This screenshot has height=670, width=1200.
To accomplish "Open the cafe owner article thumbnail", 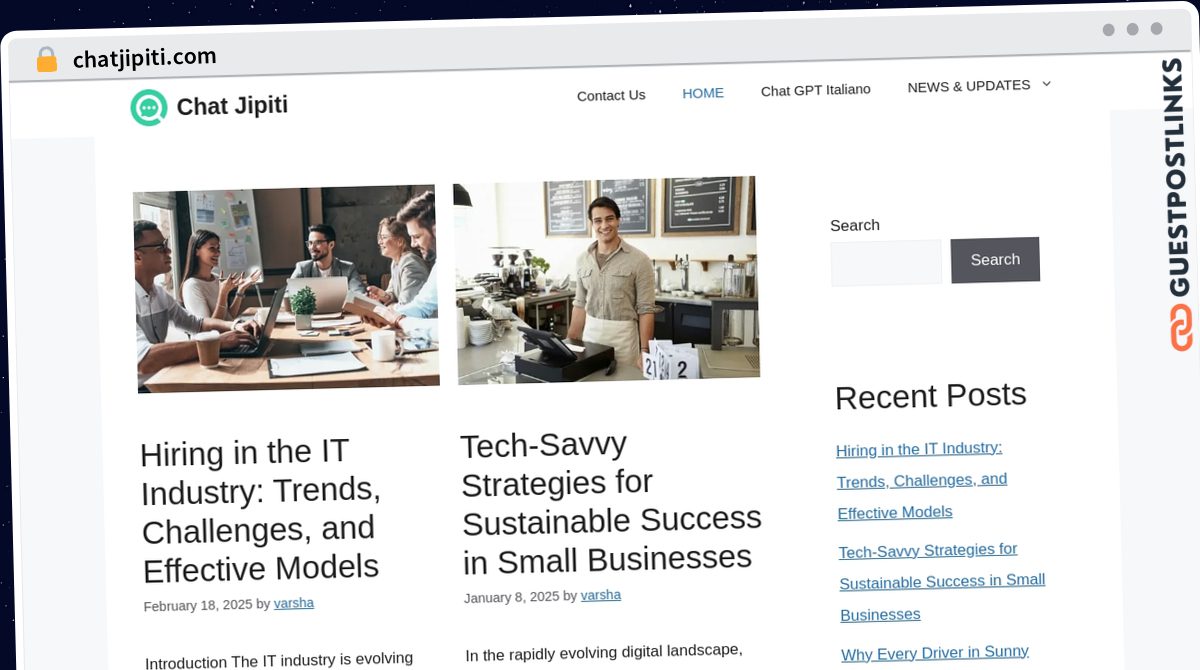I will pyautogui.click(x=606, y=280).
